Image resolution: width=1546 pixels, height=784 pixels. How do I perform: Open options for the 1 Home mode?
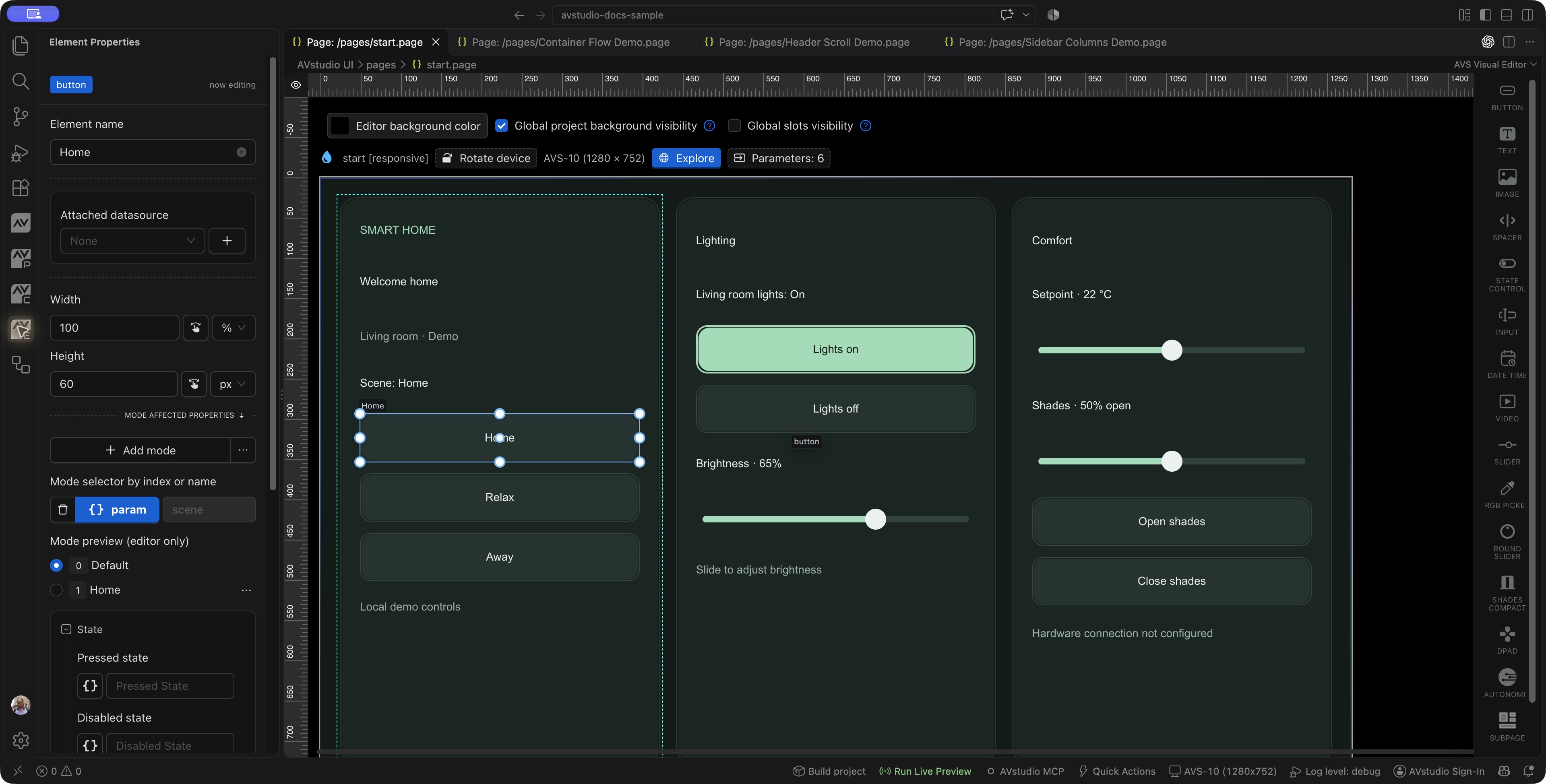pyautogui.click(x=246, y=590)
